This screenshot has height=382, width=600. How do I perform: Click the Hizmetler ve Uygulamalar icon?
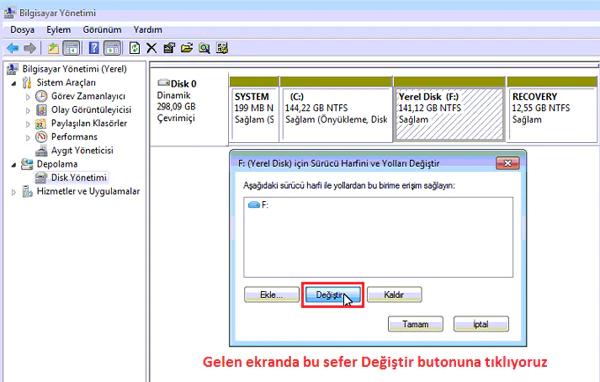point(27,191)
